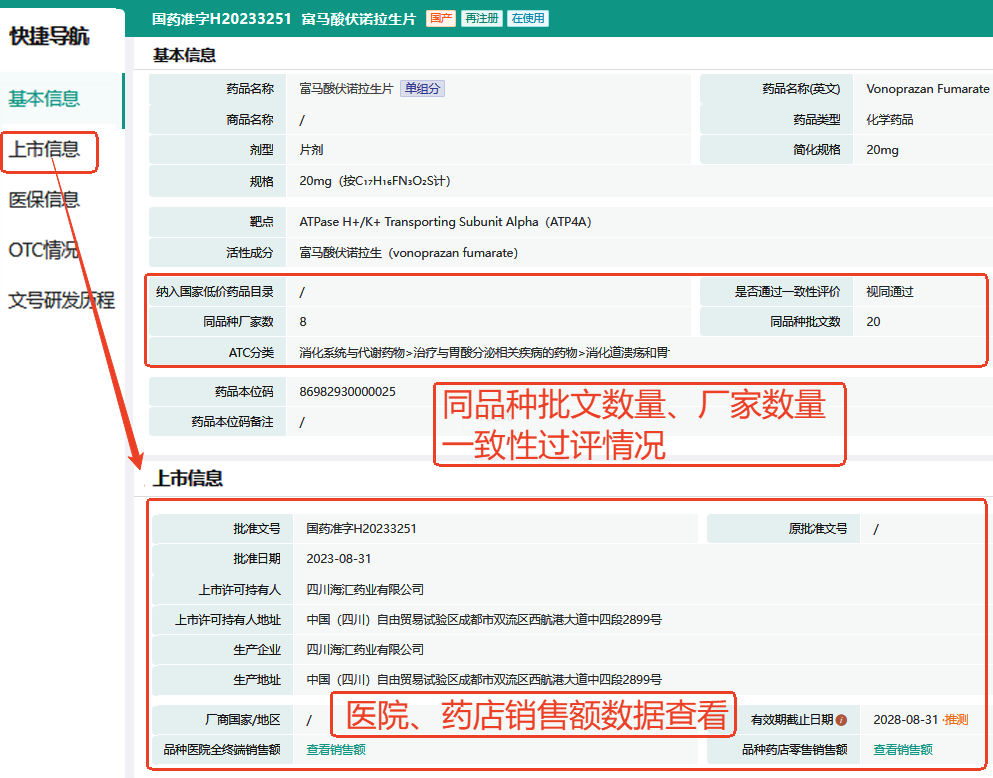Click the 在使用 status tag
The image size is (993, 778).
[527, 19]
